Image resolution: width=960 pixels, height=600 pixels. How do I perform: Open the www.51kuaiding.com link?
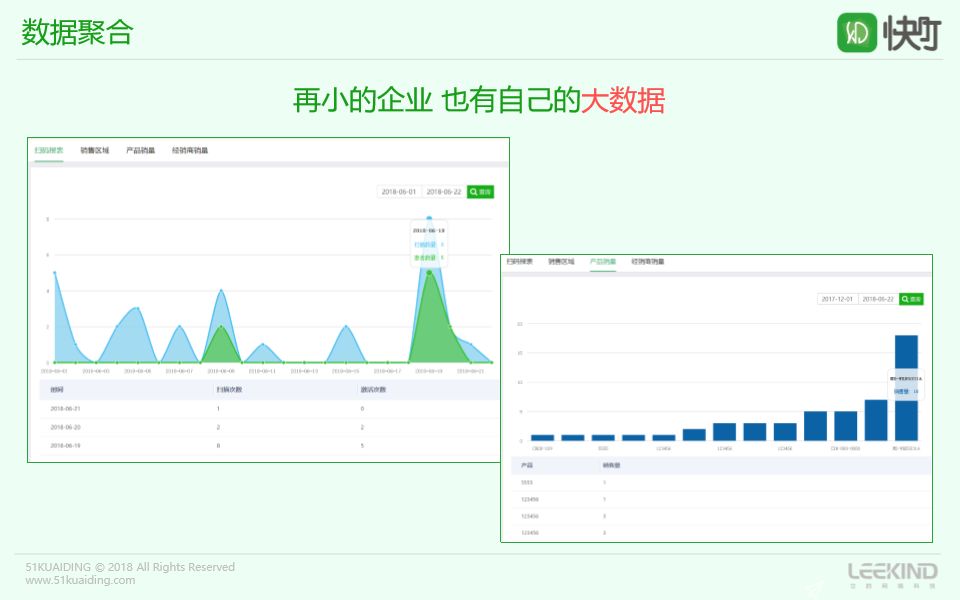pos(80,580)
